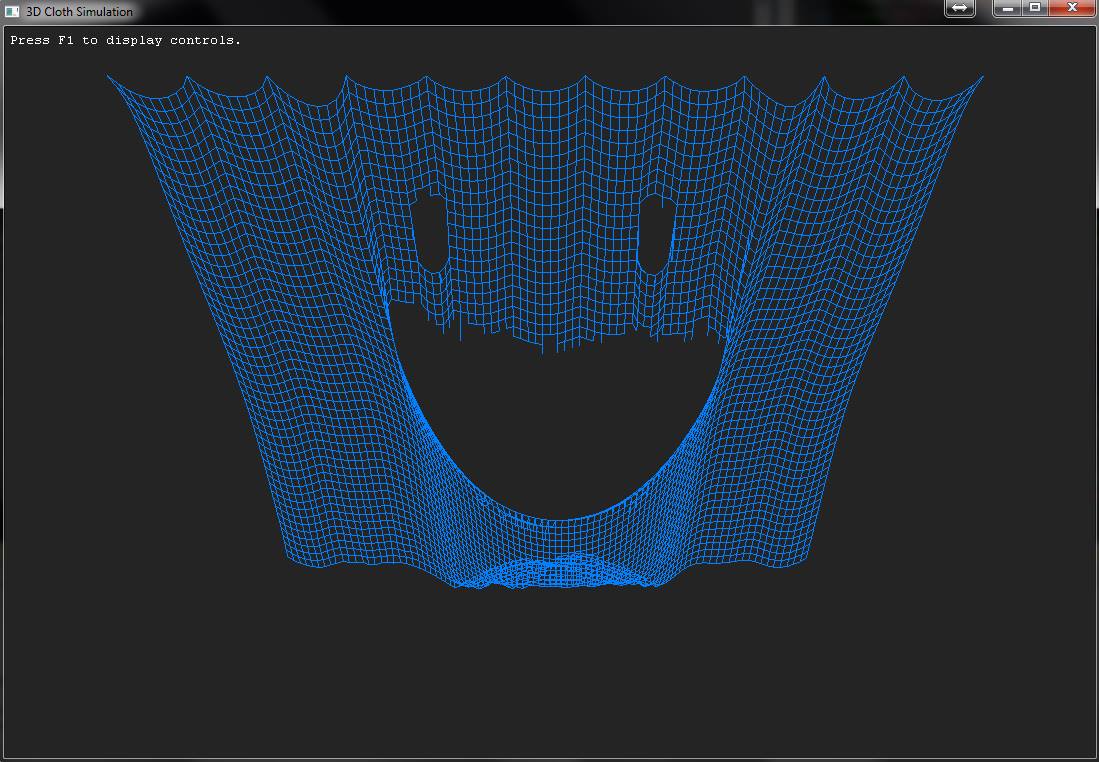Click the double-arrow button in title bar

[x=960, y=8]
